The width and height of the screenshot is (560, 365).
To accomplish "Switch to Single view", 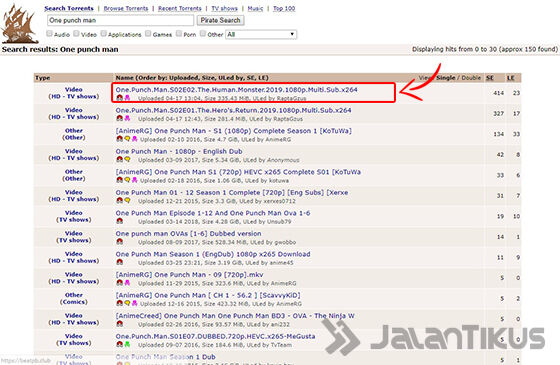I will pos(445,78).
